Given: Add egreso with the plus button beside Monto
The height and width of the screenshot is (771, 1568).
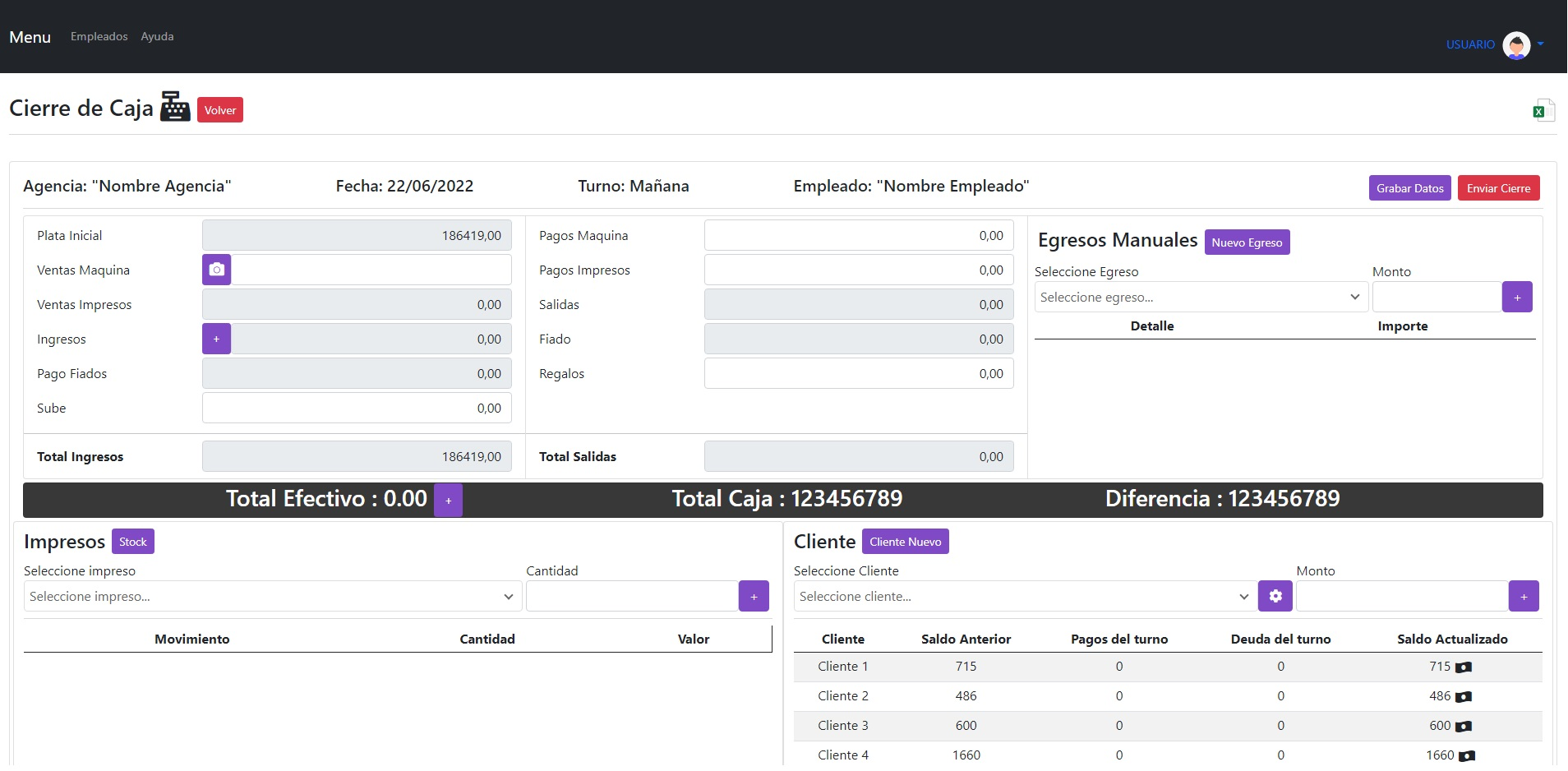Looking at the screenshot, I should pyautogui.click(x=1516, y=297).
